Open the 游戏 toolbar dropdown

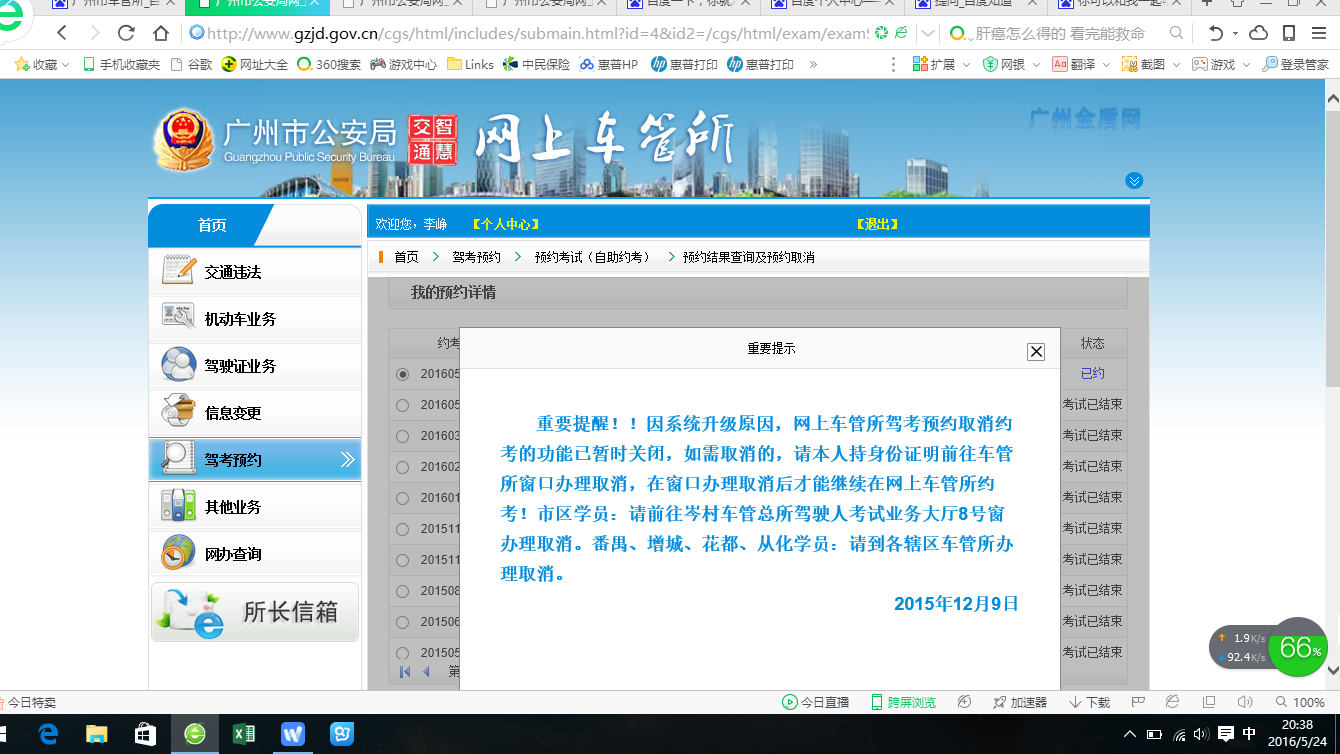(x=1220, y=64)
